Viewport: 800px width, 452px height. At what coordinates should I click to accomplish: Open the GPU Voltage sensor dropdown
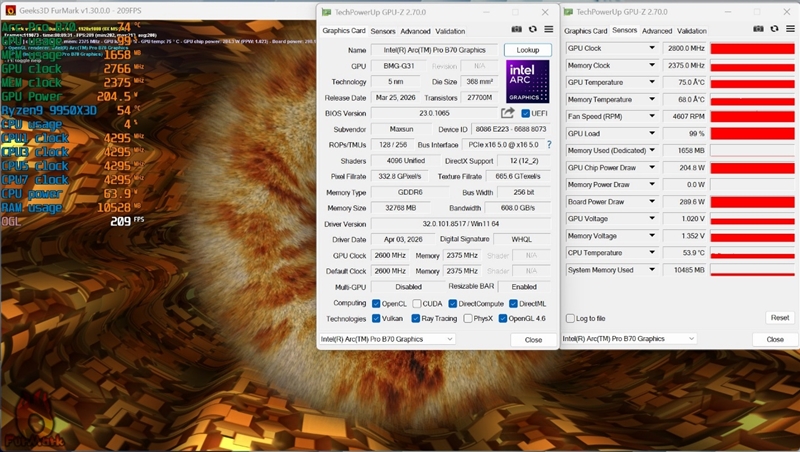pyautogui.click(x=652, y=218)
